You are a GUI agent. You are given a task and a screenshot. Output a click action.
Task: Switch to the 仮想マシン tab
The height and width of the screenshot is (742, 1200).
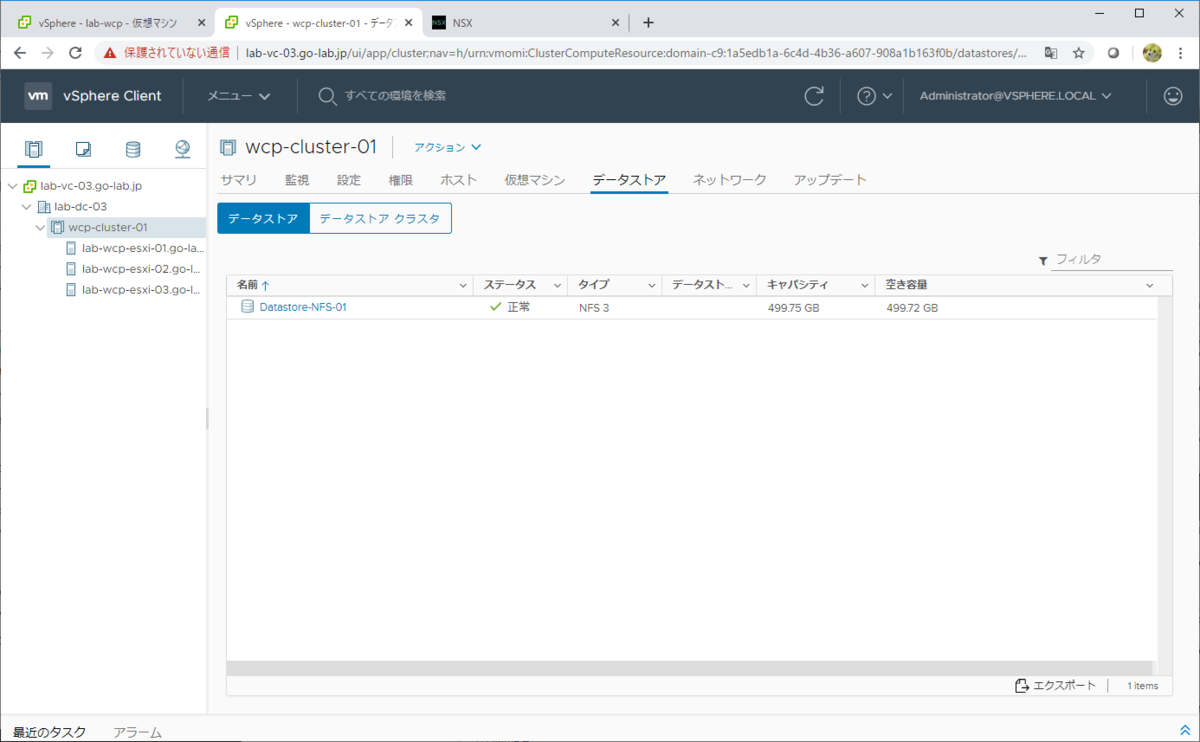click(x=535, y=180)
